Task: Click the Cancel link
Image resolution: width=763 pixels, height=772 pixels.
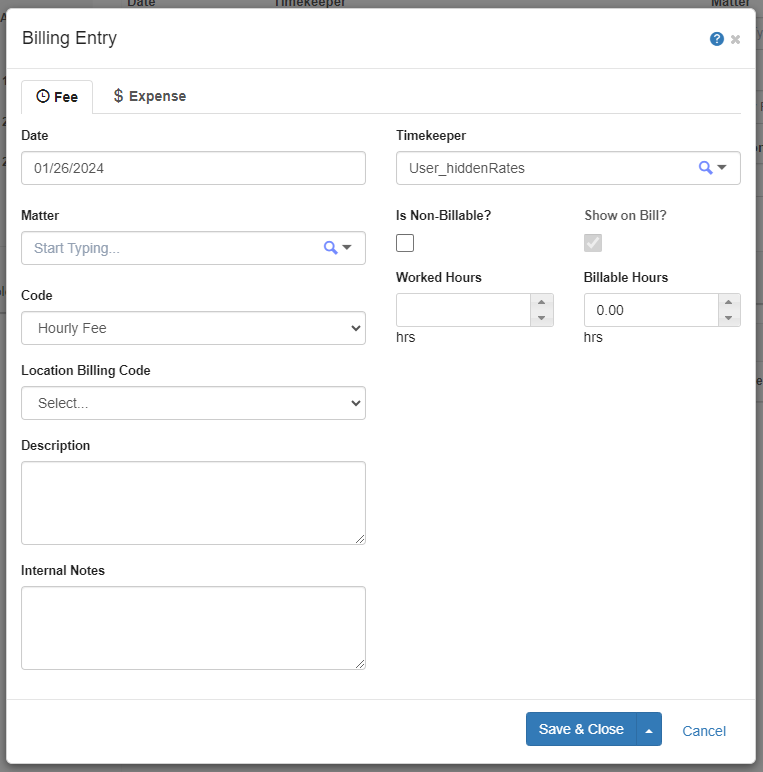Action: (x=704, y=731)
